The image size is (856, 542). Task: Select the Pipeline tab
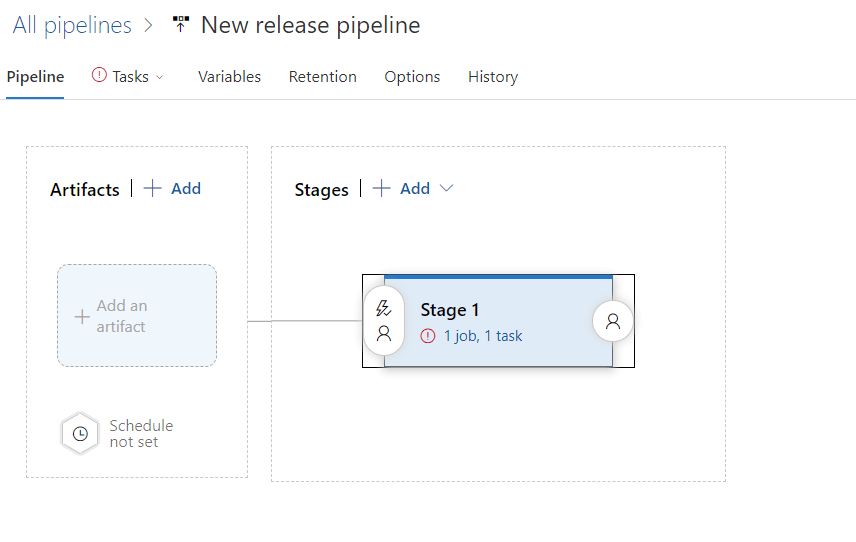tap(35, 77)
